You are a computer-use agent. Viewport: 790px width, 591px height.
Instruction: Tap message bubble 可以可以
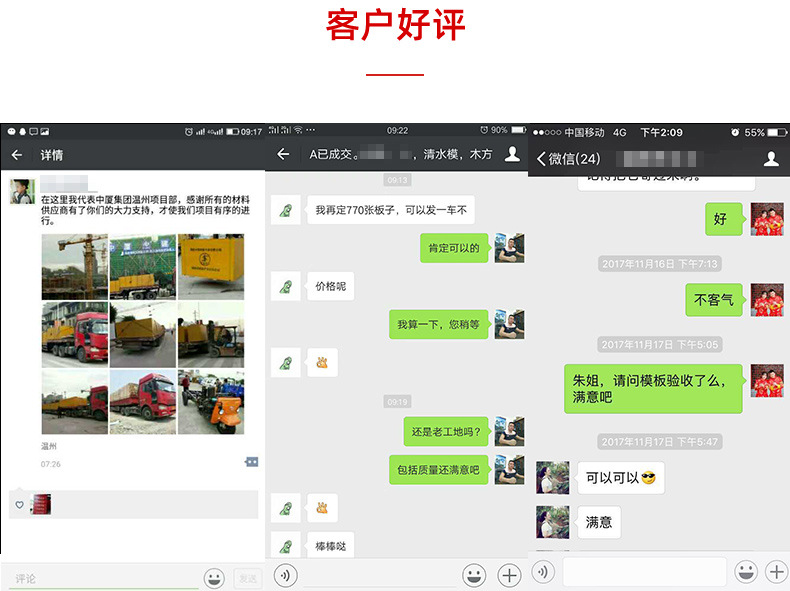pyautogui.click(x=621, y=478)
